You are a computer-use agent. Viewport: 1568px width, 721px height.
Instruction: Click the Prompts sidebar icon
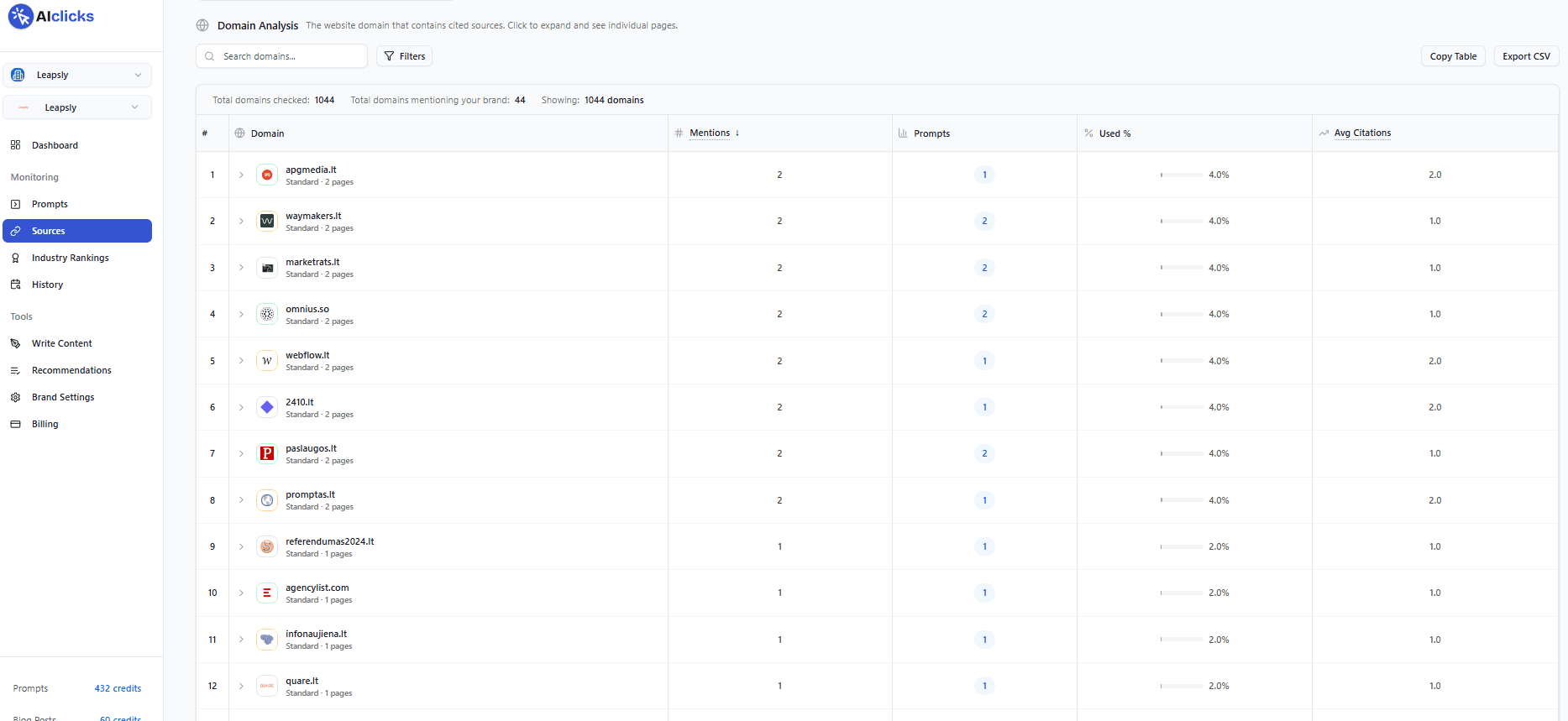click(x=15, y=204)
